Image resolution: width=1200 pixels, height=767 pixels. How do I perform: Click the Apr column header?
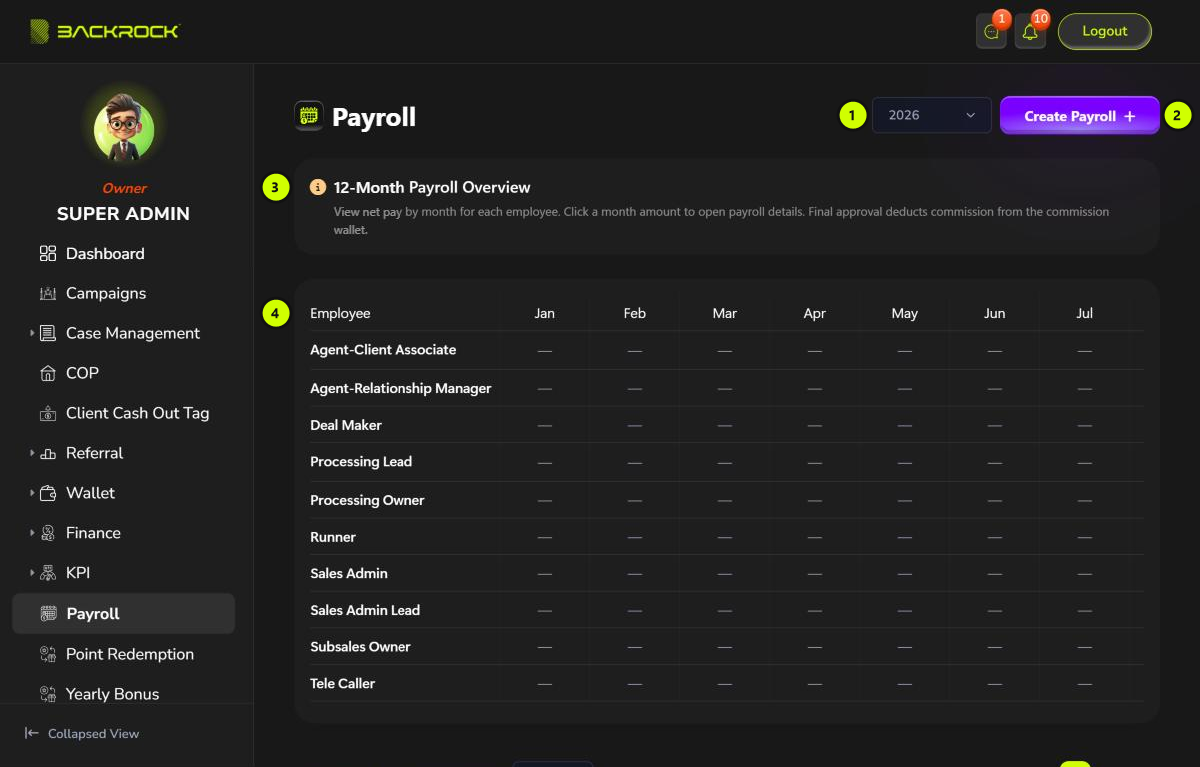point(815,313)
